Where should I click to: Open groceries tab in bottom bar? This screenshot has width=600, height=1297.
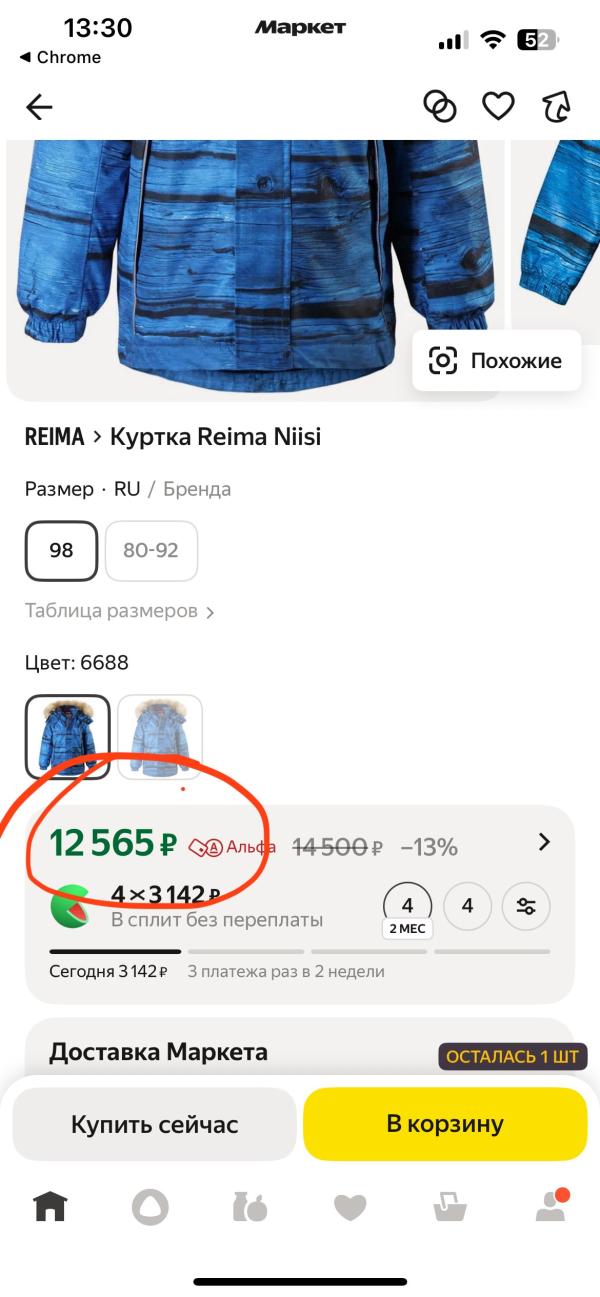(x=250, y=1207)
